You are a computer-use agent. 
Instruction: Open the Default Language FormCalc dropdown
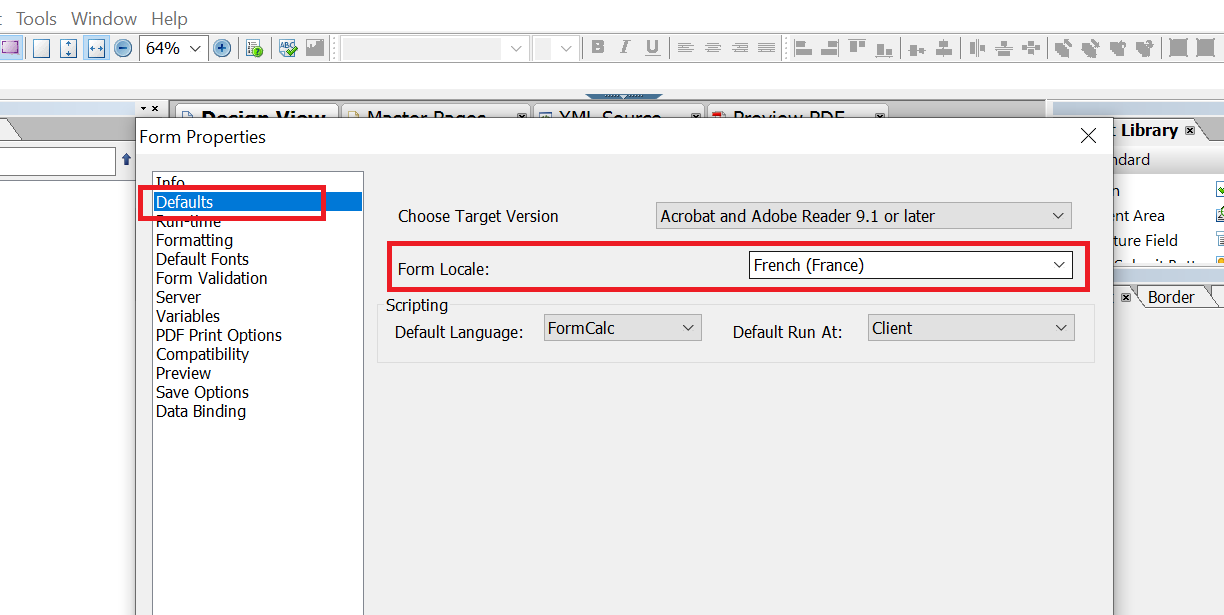click(x=623, y=328)
